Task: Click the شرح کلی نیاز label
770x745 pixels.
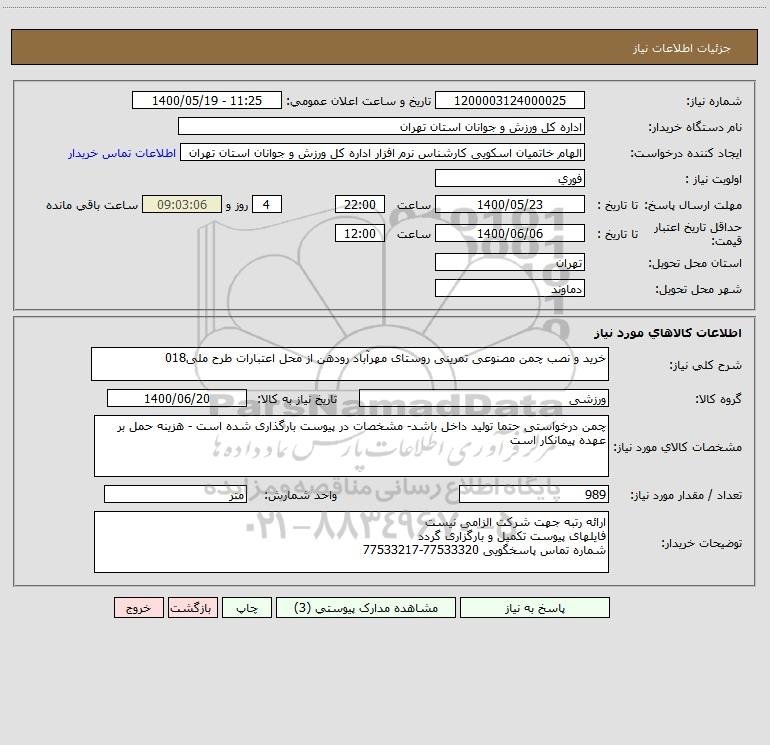Action: click(706, 365)
